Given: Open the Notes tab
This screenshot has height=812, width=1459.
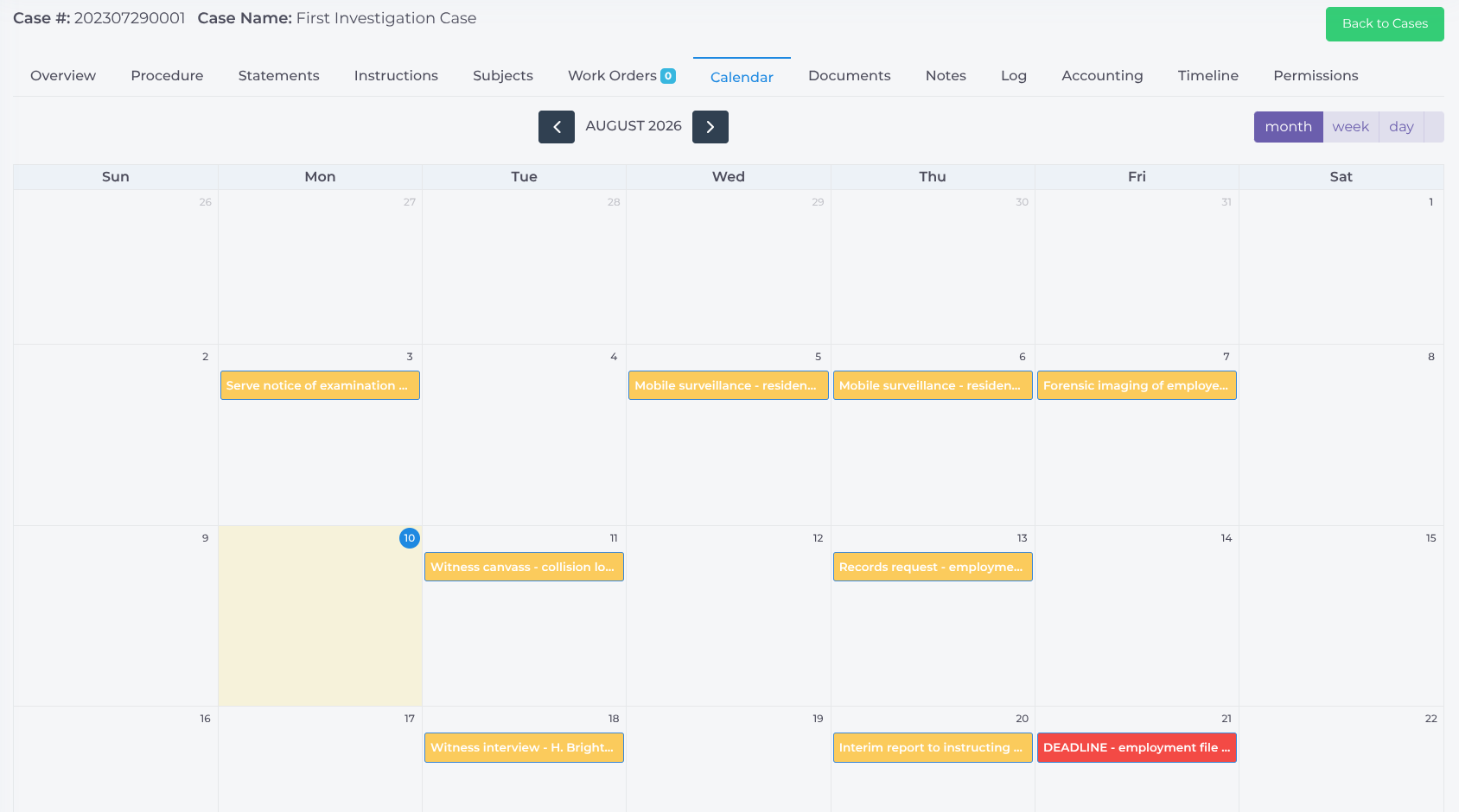Looking at the screenshot, I should pos(946,76).
